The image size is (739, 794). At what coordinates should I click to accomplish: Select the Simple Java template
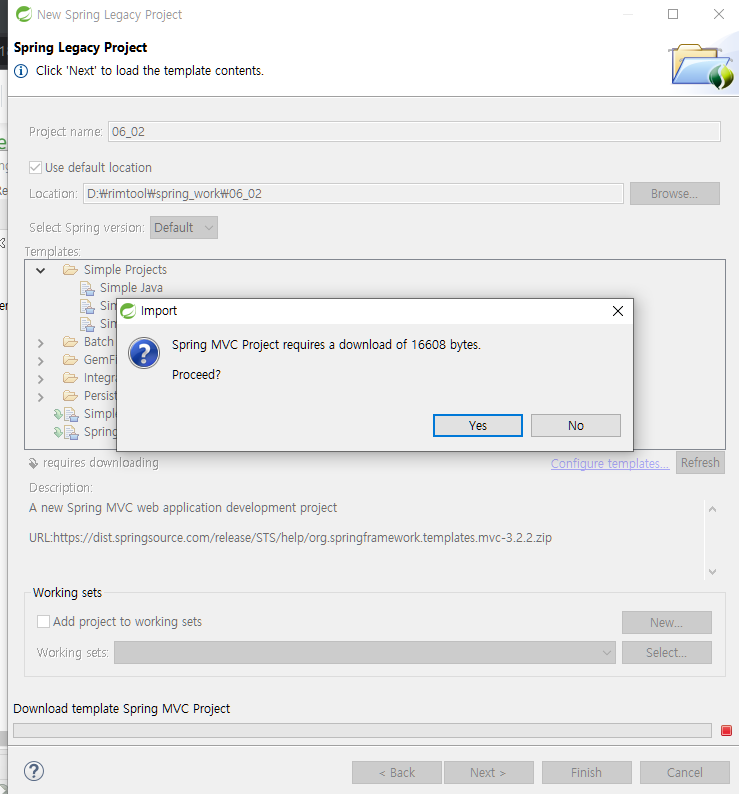click(x=131, y=288)
